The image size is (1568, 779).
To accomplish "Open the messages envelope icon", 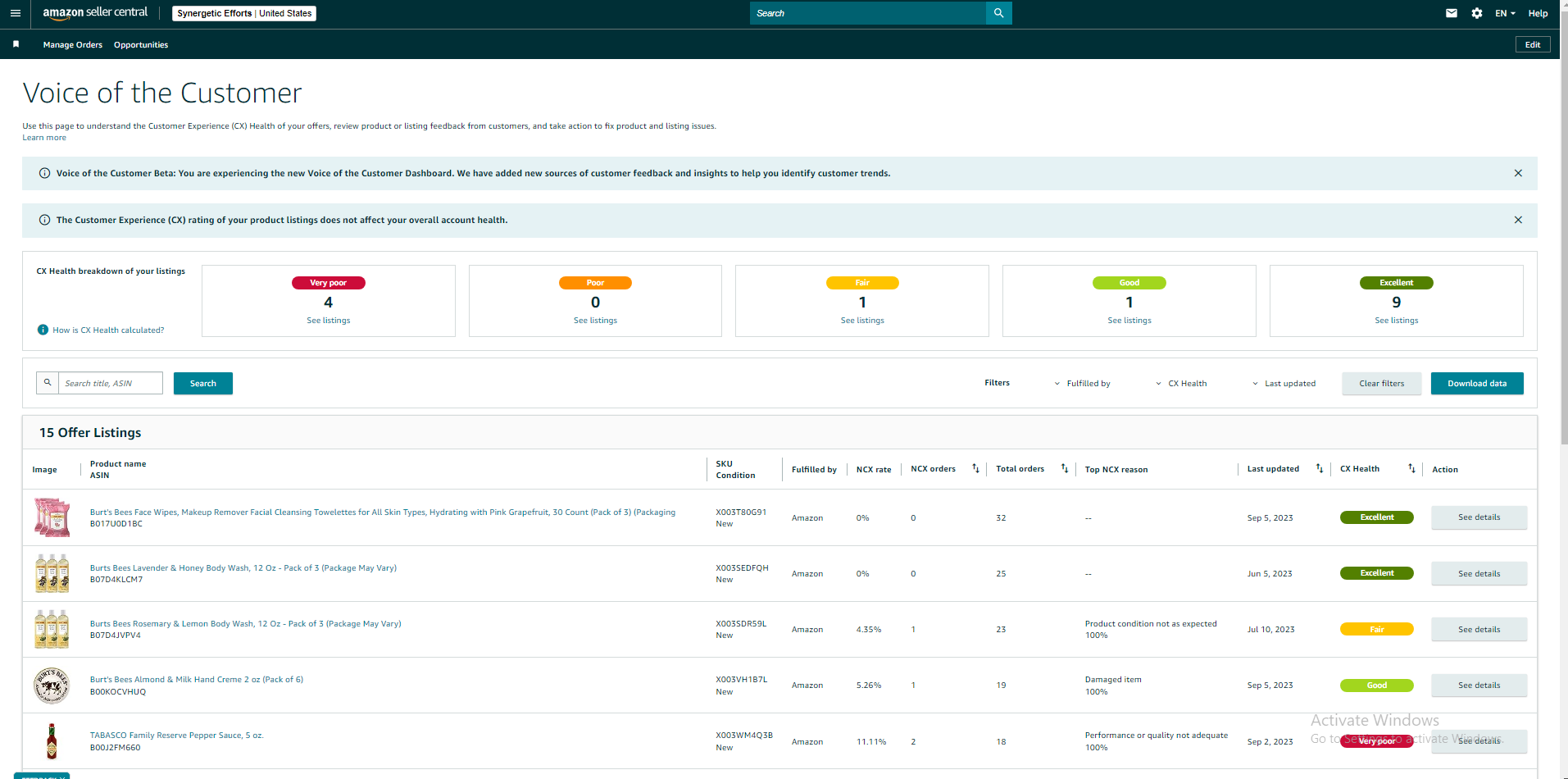I will coord(1452,13).
